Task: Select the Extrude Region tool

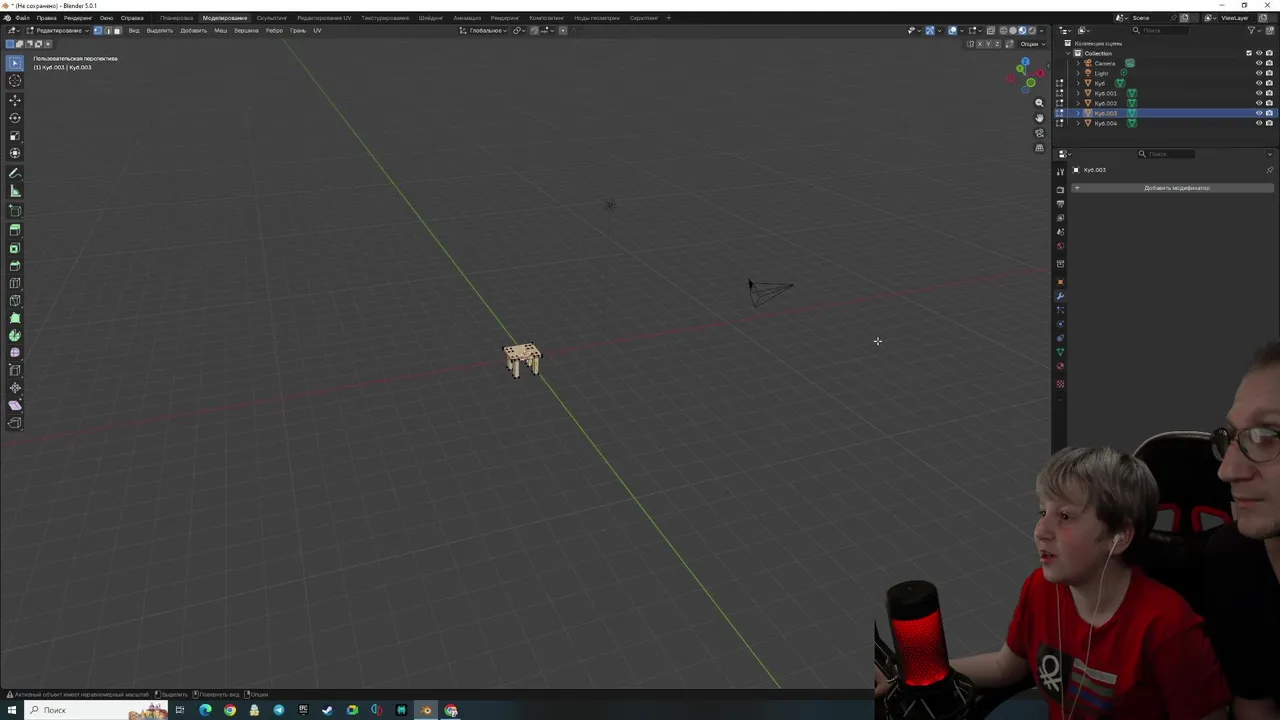Action: click(x=15, y=230)
